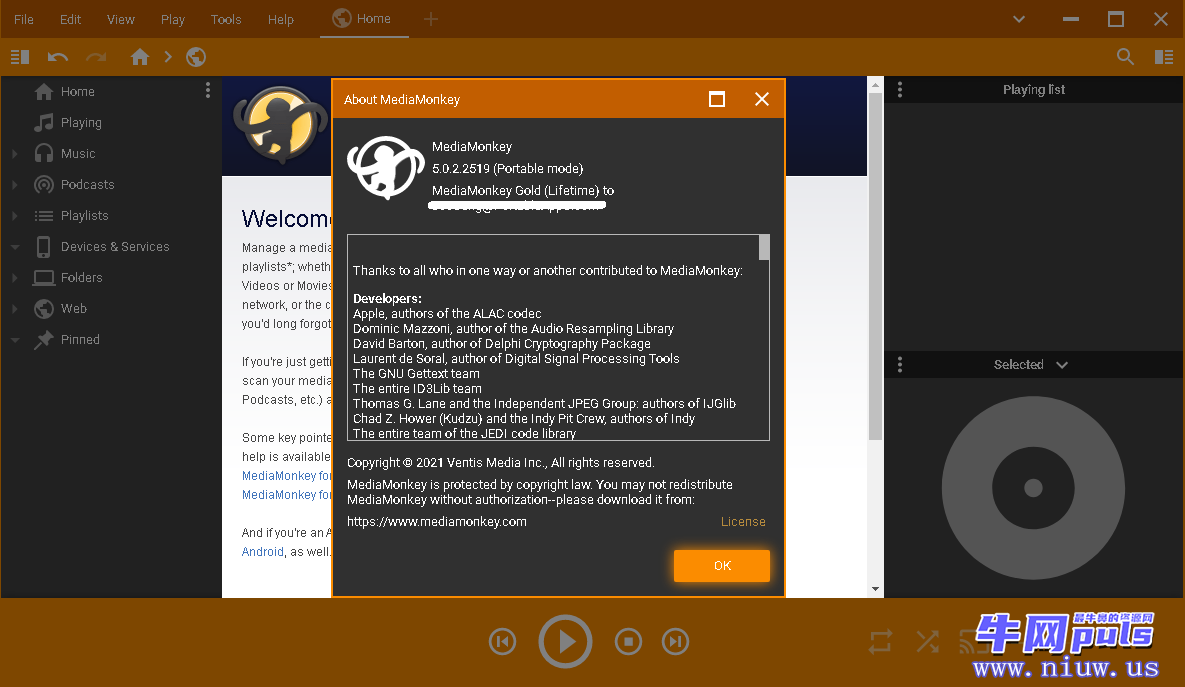1185x687 pixels.
Task: Add a new tab with plus button
Action: (431, 19)
